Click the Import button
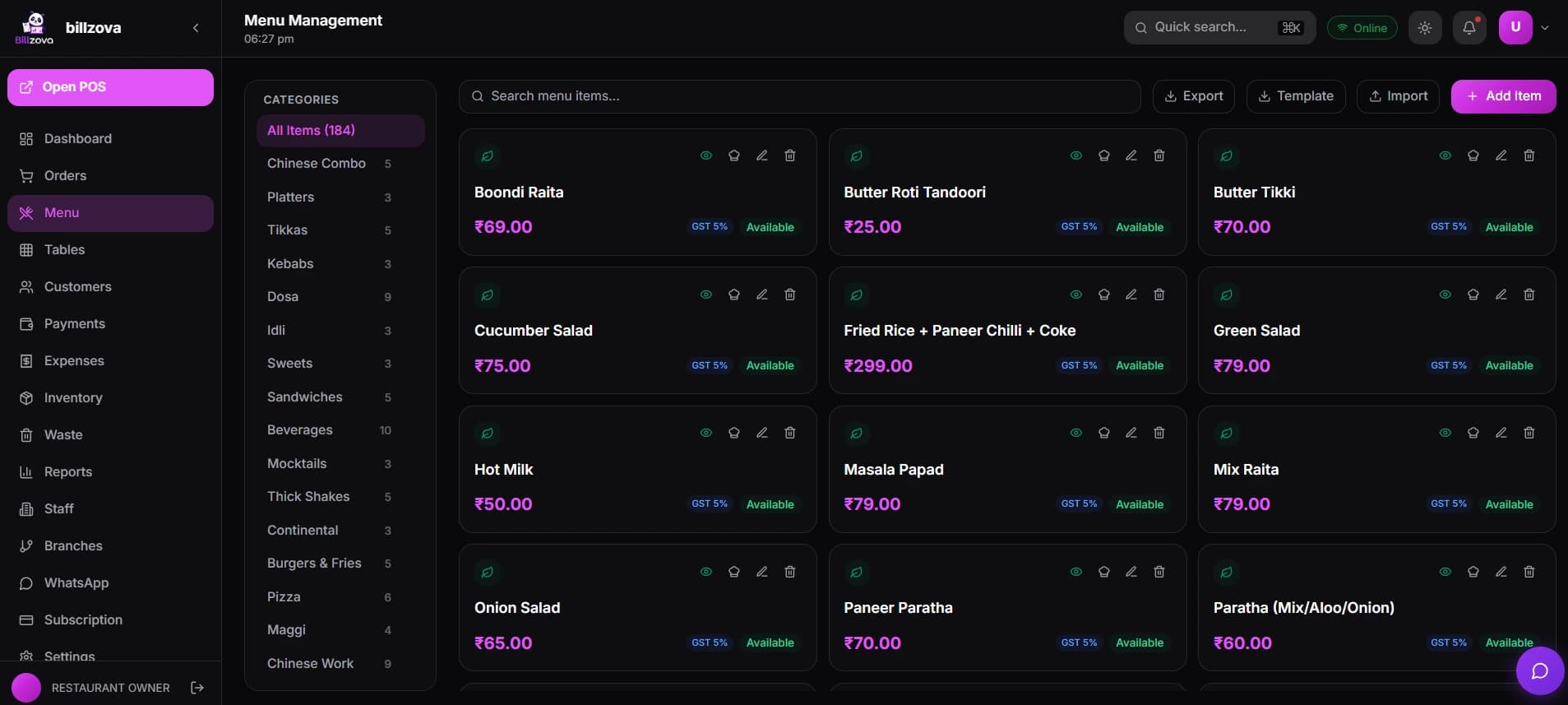 [x=1398, y=96]
